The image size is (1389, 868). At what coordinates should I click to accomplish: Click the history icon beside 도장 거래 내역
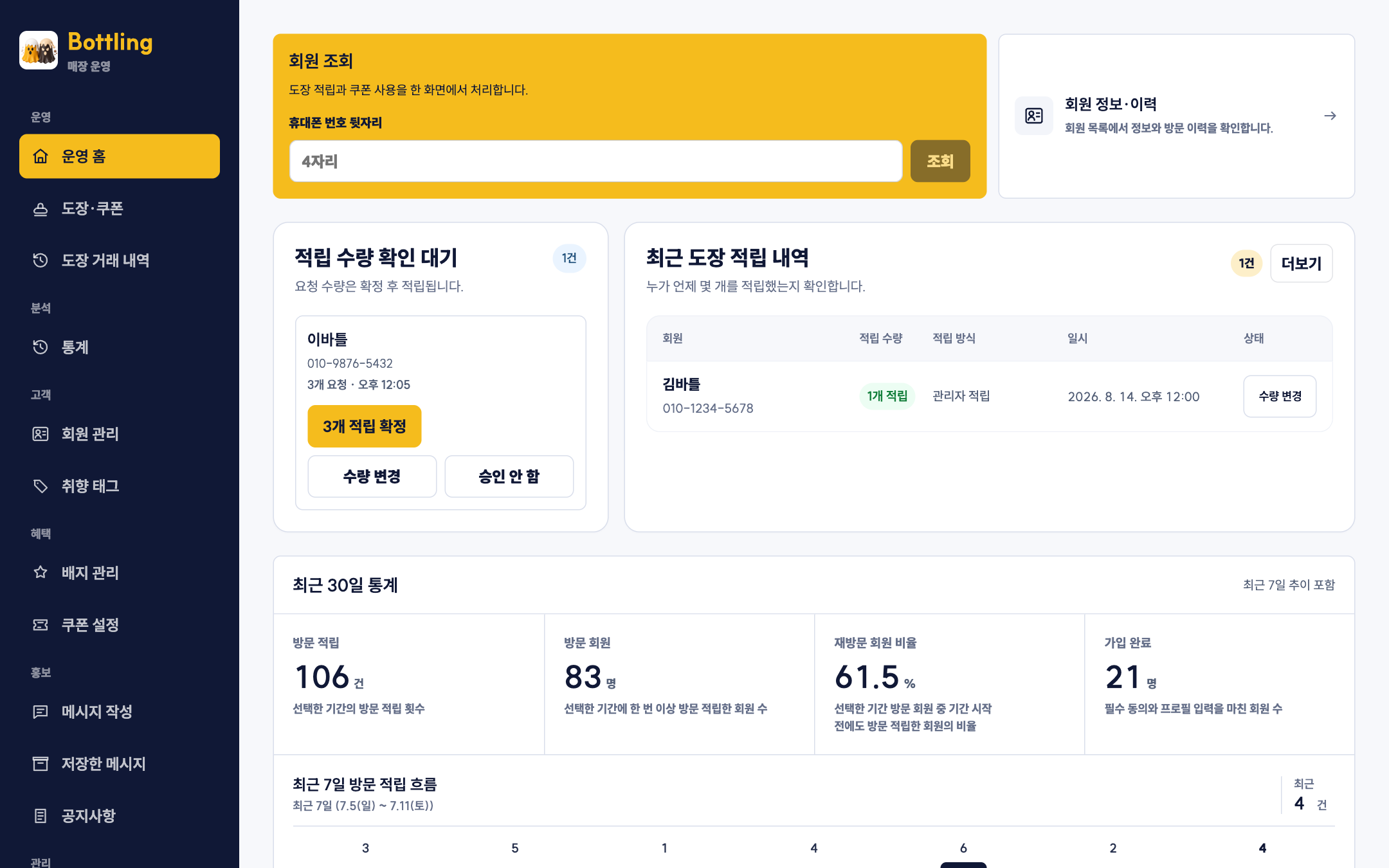[x=41, y=260]
